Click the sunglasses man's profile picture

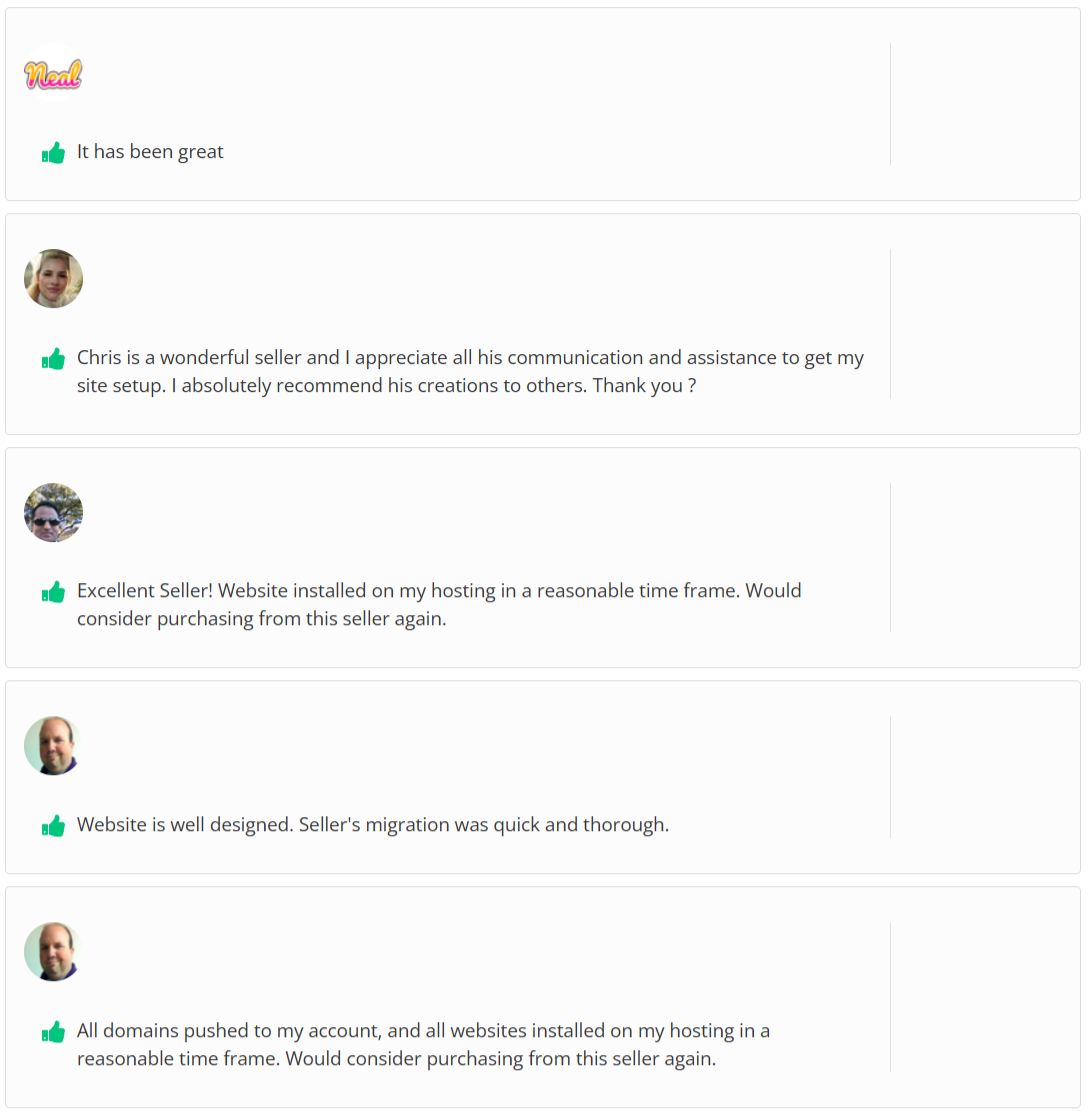click(x=53, y=513)
